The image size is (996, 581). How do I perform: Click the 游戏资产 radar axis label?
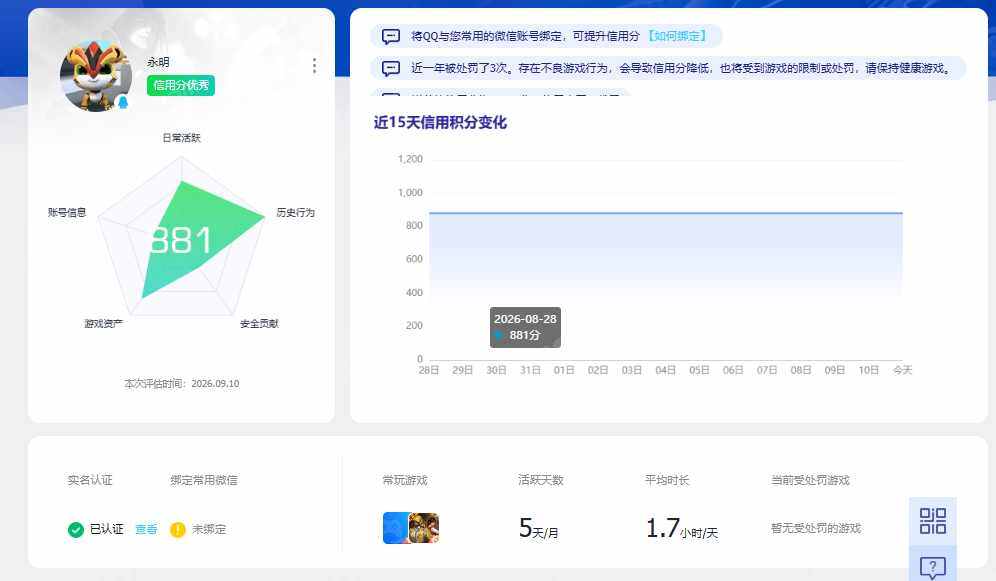pyautogui.click(x=104, y=323)
